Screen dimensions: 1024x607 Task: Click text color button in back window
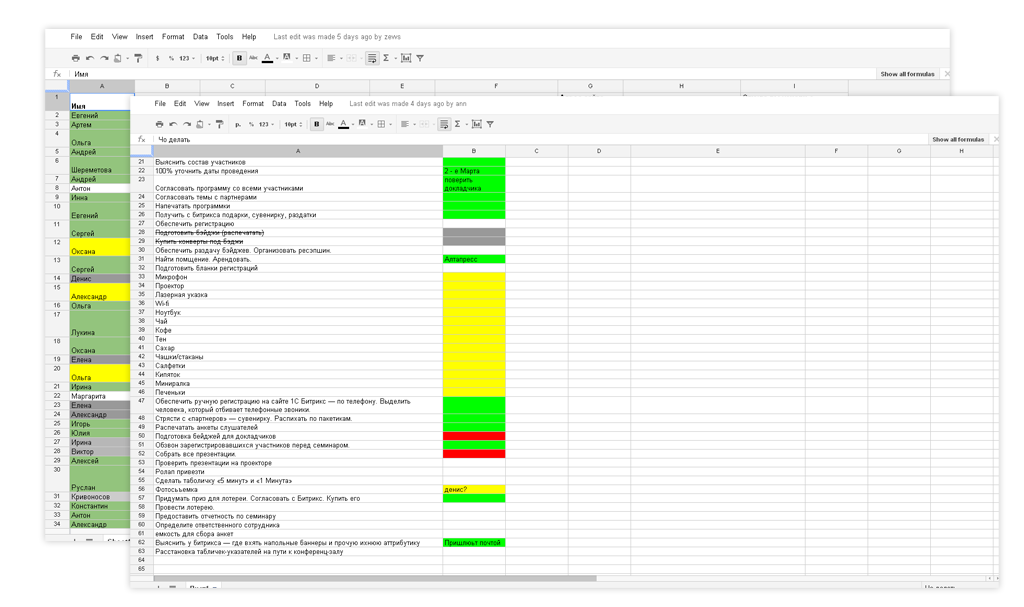tap(268, 58)
